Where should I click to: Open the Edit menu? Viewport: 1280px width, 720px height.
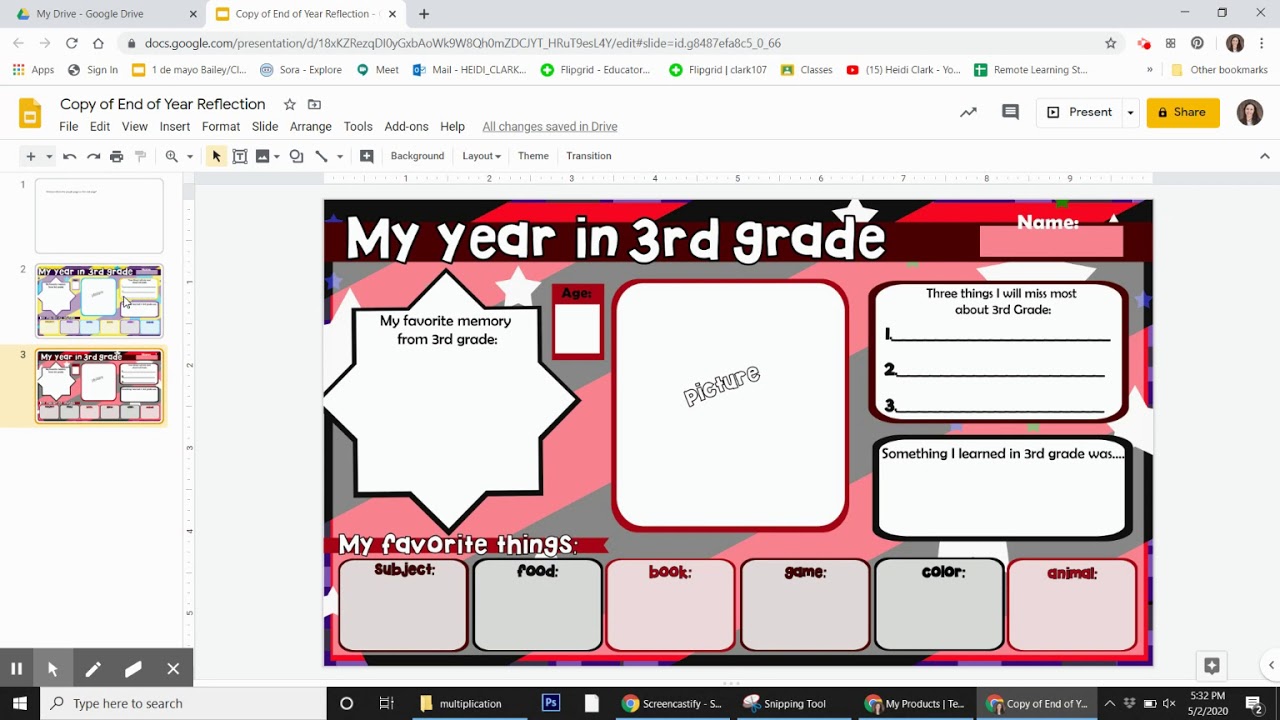coord(100,127)
